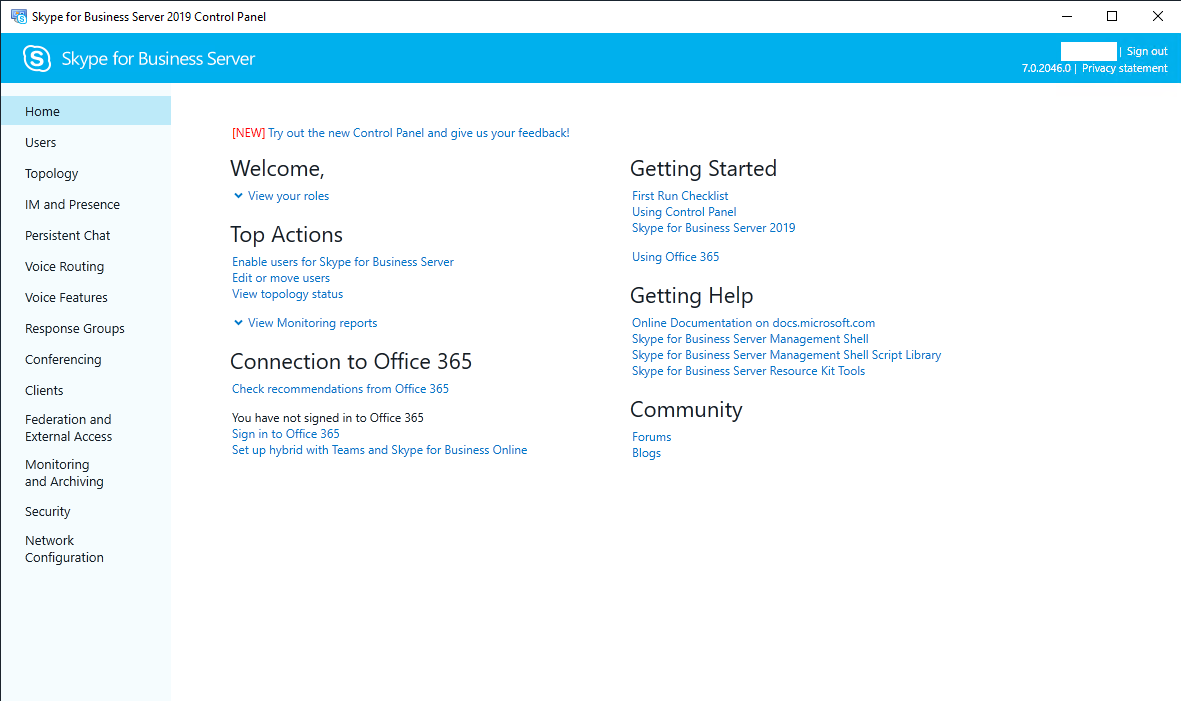Open Online Documentation on docs.microsoft.com
Viewport: 1181px width, 701px height.
click(753, 323)
